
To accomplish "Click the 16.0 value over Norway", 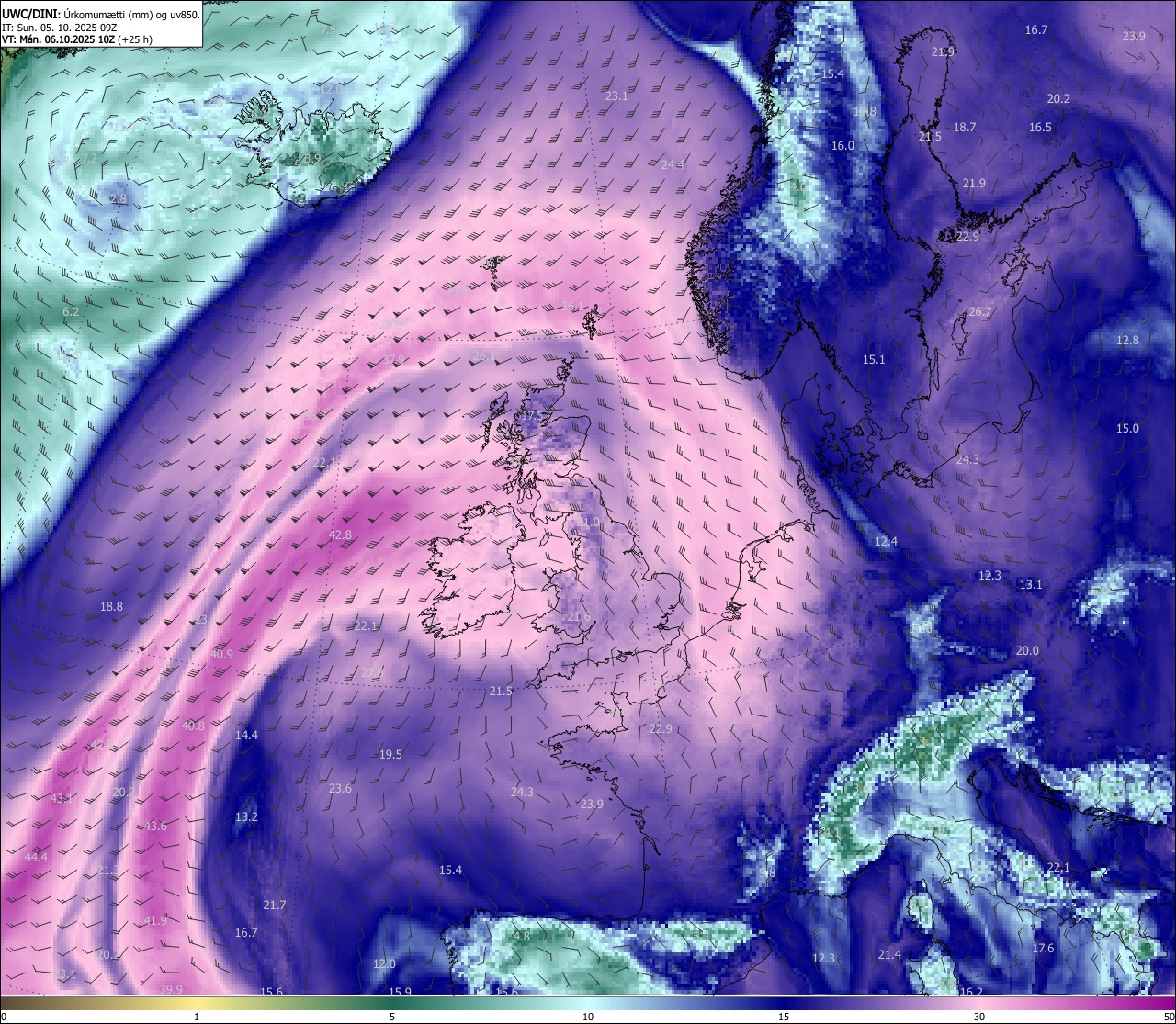I will pyautogui.click(x=842, y=145).
